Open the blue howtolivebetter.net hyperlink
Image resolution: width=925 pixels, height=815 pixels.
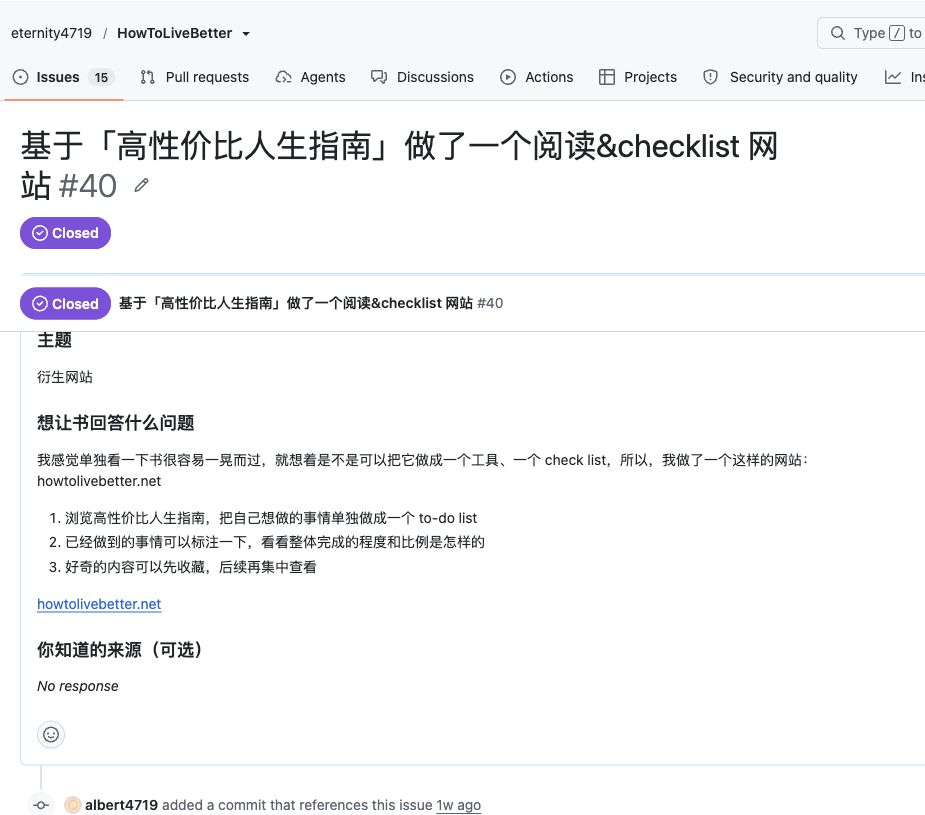[x=99, y=604]
